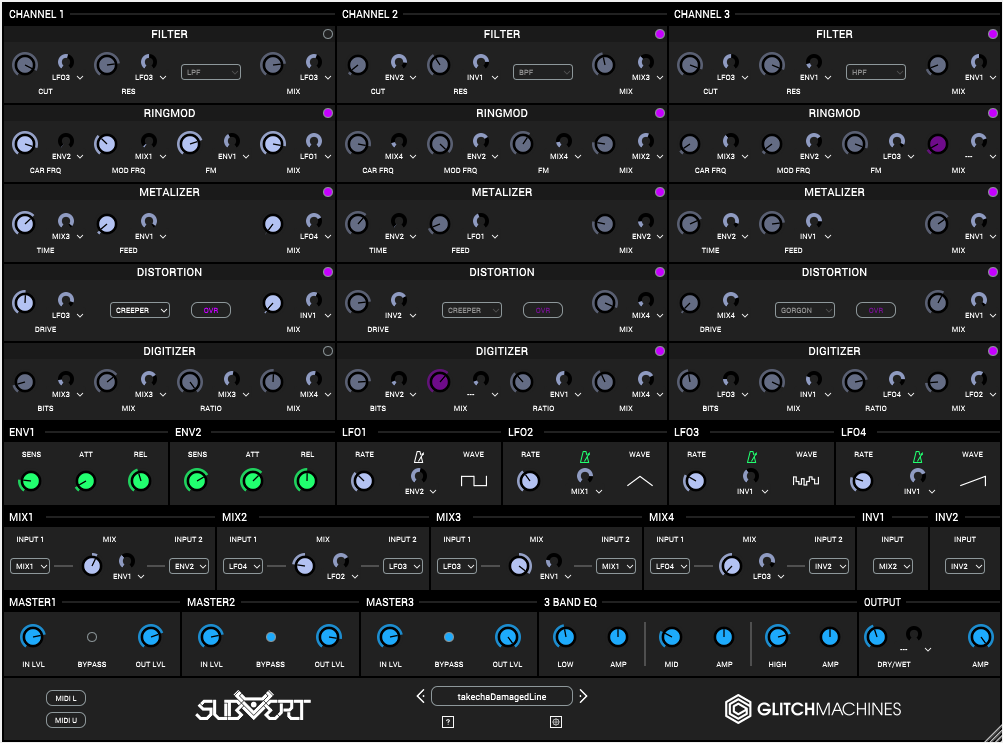Enable the Channel 1 Digitizer module
This screenshot has width=1003, height=743.
[328, 351]
